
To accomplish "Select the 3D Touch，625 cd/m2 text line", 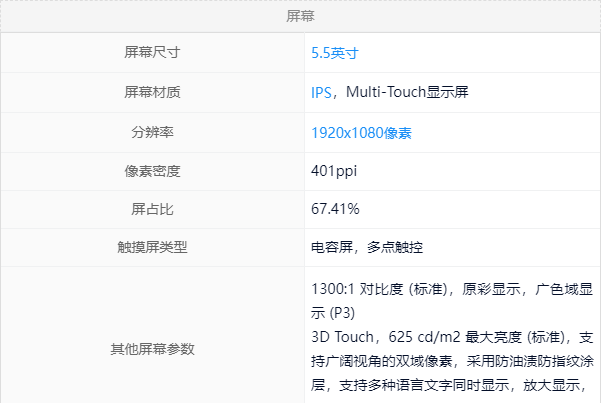I will [452, 337].
